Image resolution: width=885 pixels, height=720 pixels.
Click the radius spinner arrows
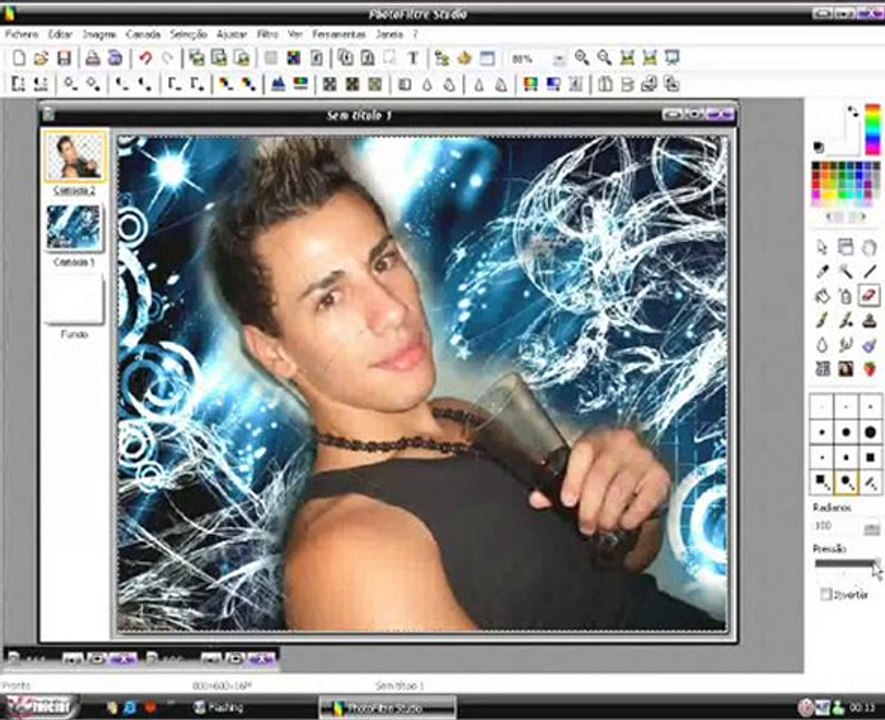[871, 528]
